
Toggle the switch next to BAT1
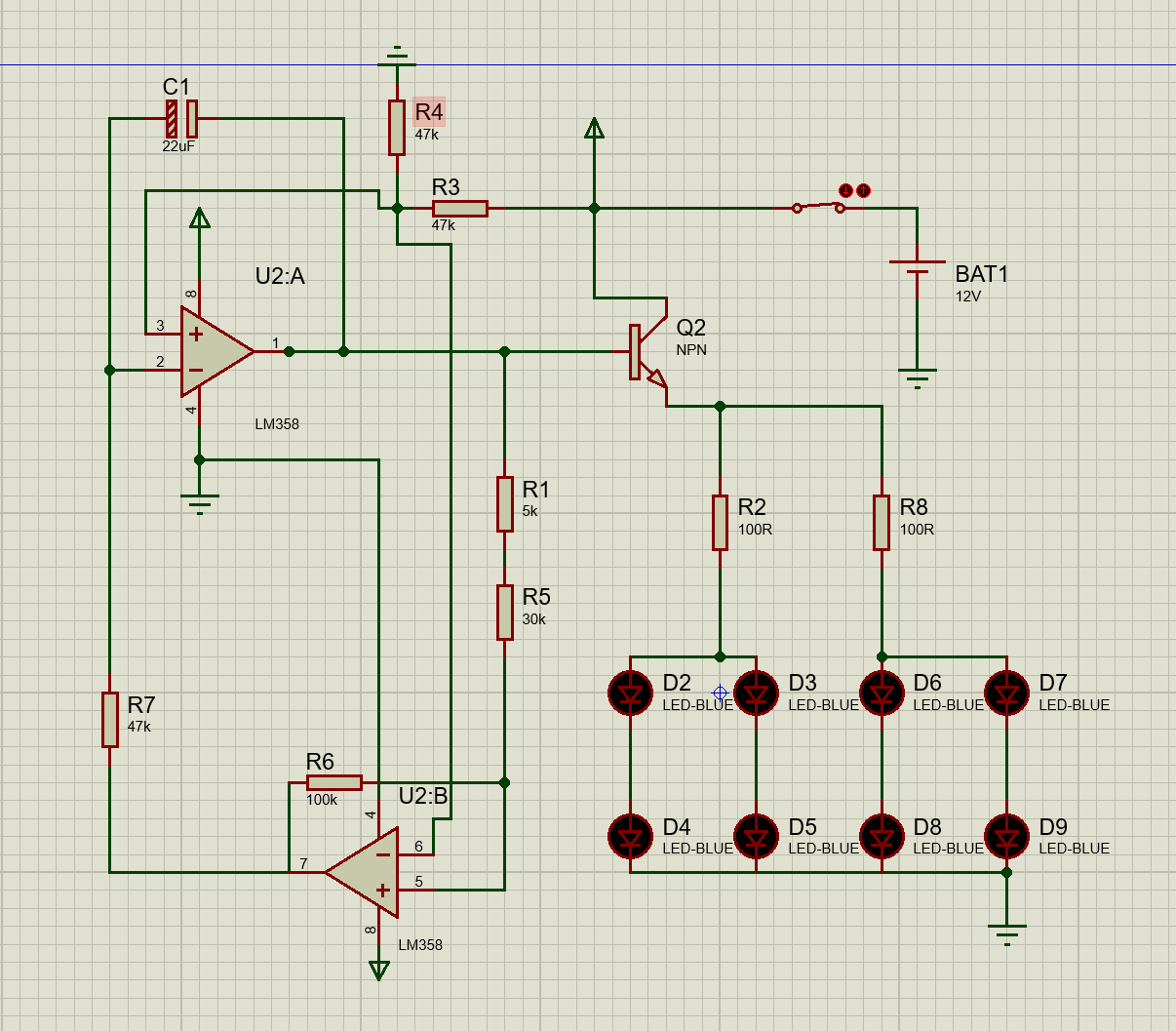[819, 207]
